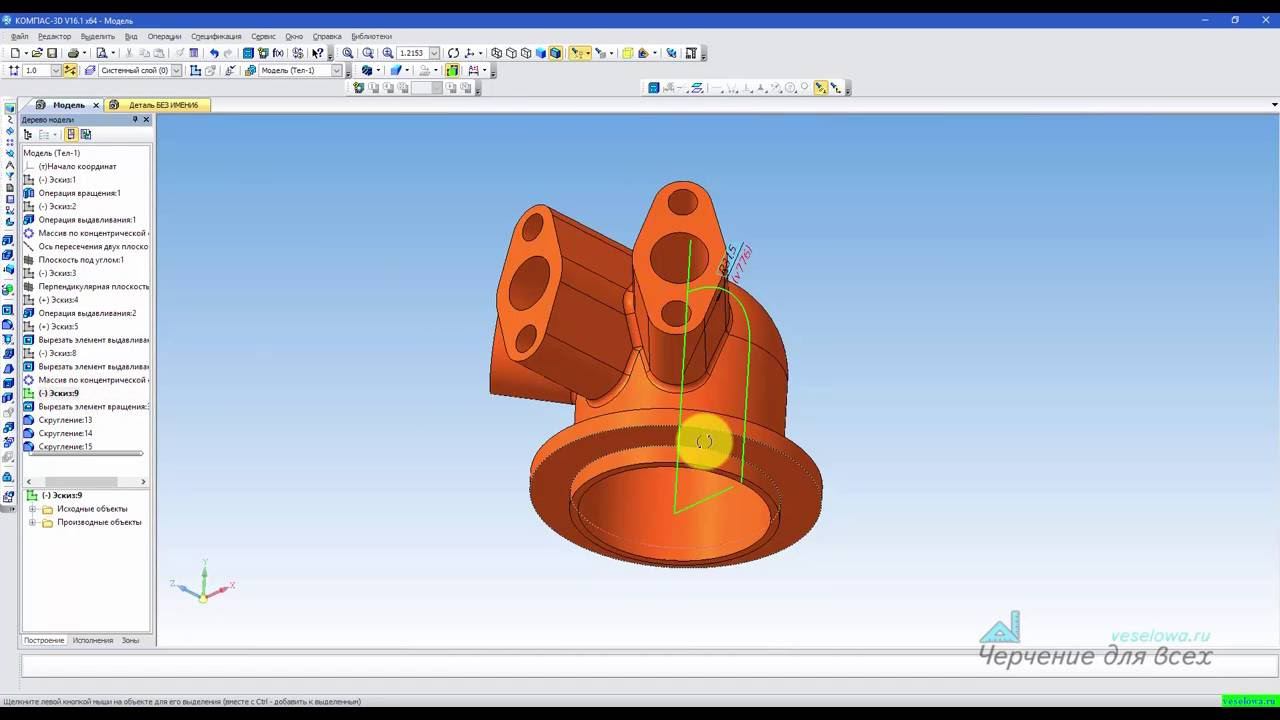Open the Системный слой layer dropdown
This screenshot has height=720, width=1280.
pyautogui.click(x=176, y=70)
